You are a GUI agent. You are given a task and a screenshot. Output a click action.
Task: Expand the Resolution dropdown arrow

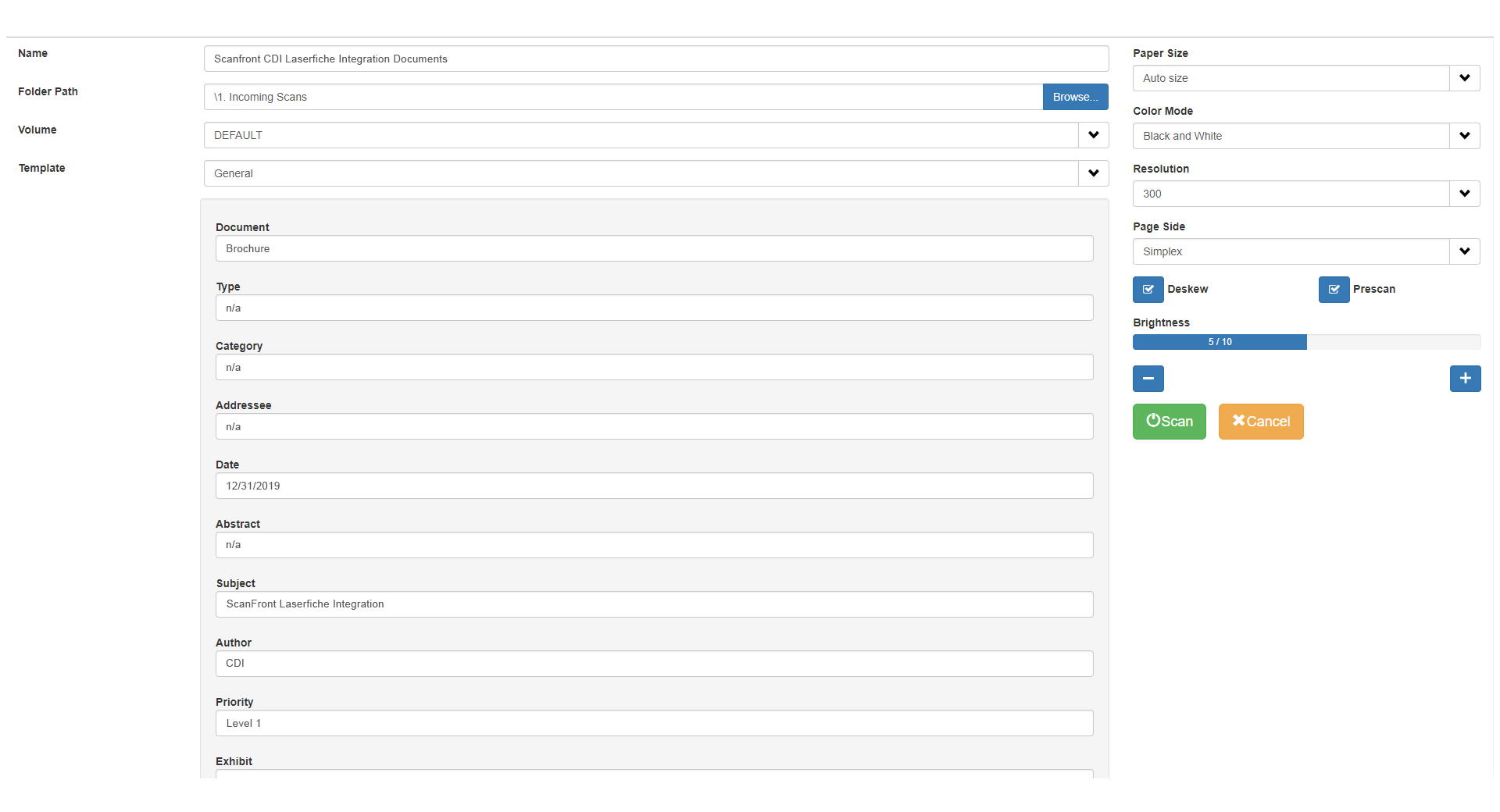coord(1464,194)
